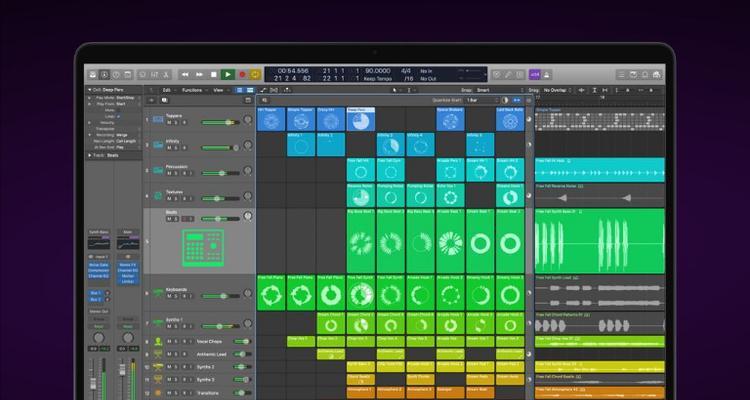Open the tempo display showing 90.0000

tap(378, 71)
